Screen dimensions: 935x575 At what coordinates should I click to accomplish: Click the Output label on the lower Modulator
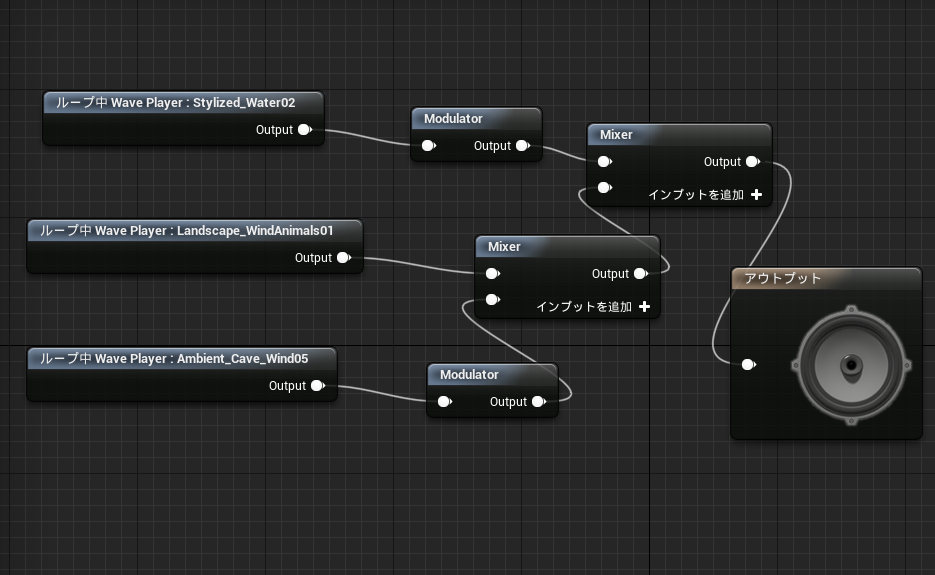[509, 402]
